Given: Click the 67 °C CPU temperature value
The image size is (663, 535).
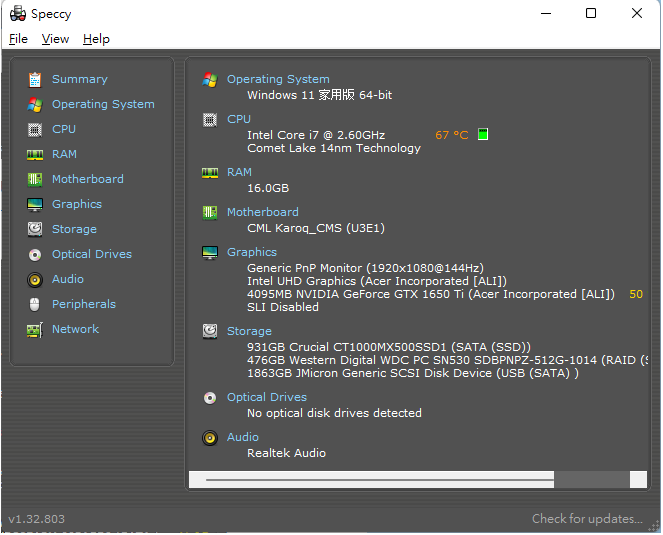Looking at the screenshot, I should coord(452,135).
